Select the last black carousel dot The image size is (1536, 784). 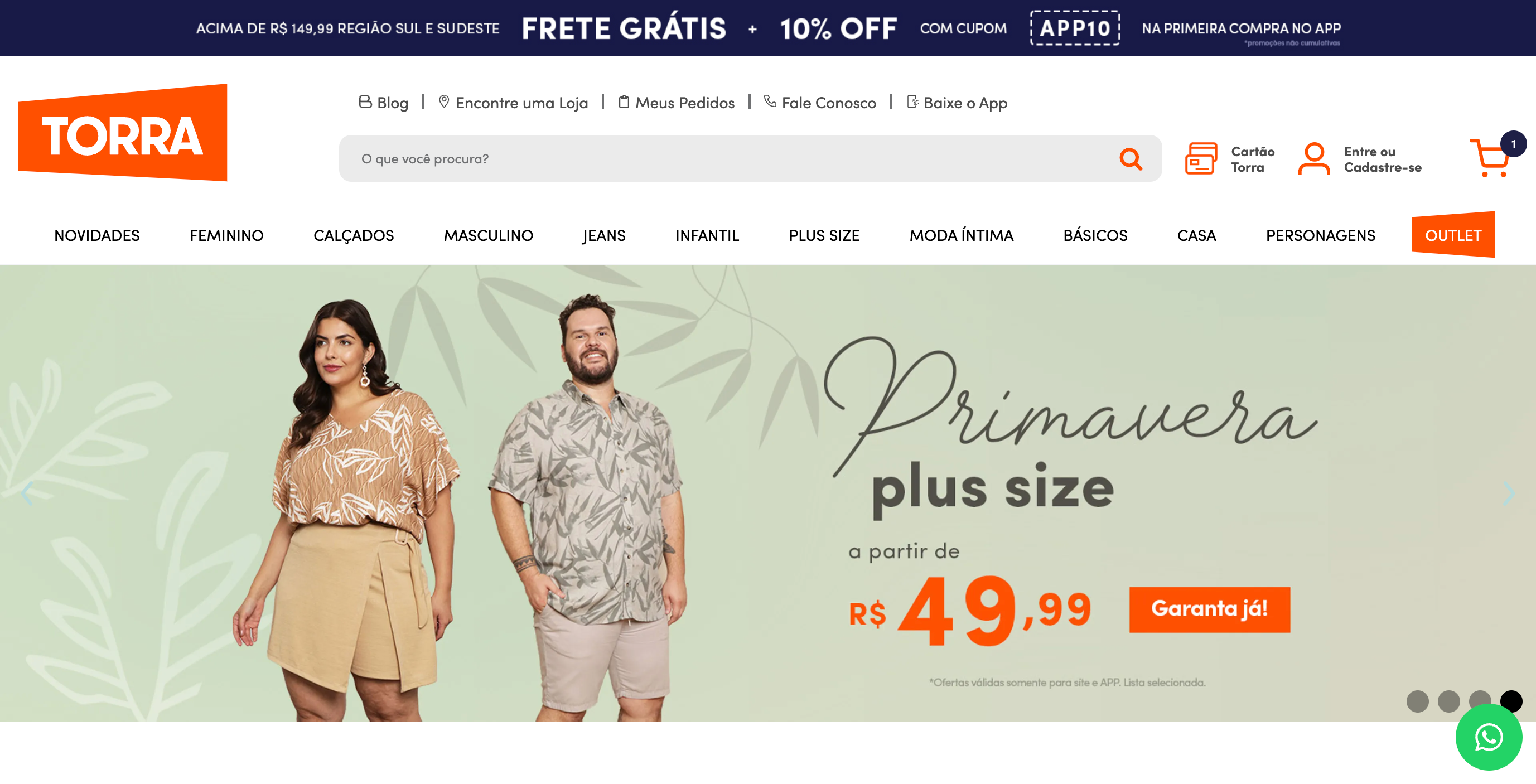(x=1511, y=701)
